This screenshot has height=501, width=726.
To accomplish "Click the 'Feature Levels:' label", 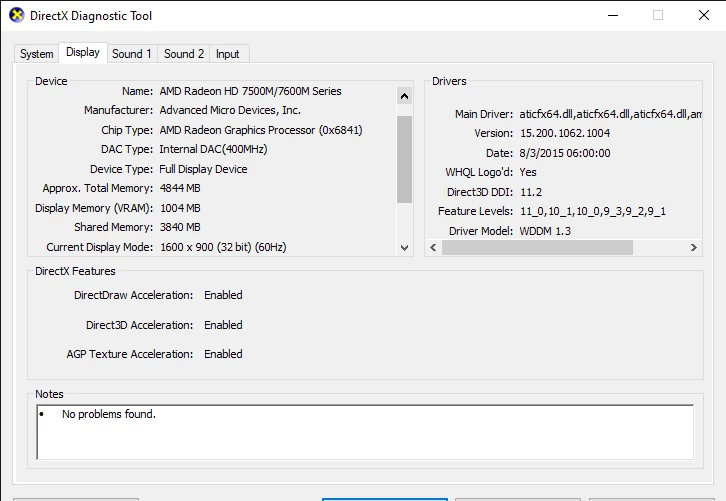I will [476, 212].
